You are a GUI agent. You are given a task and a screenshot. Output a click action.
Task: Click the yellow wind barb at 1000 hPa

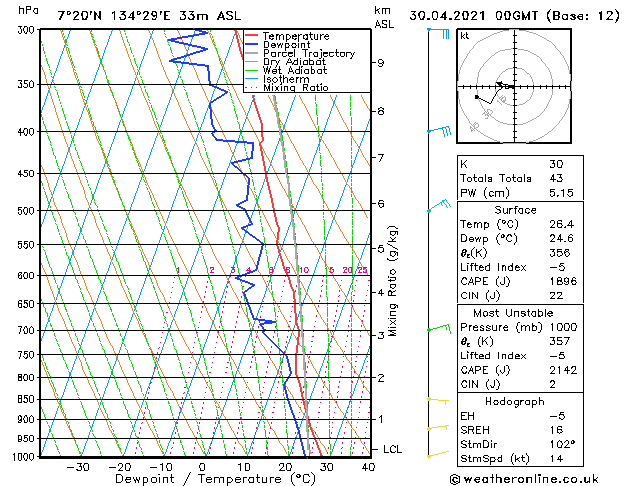coord(438,454)
